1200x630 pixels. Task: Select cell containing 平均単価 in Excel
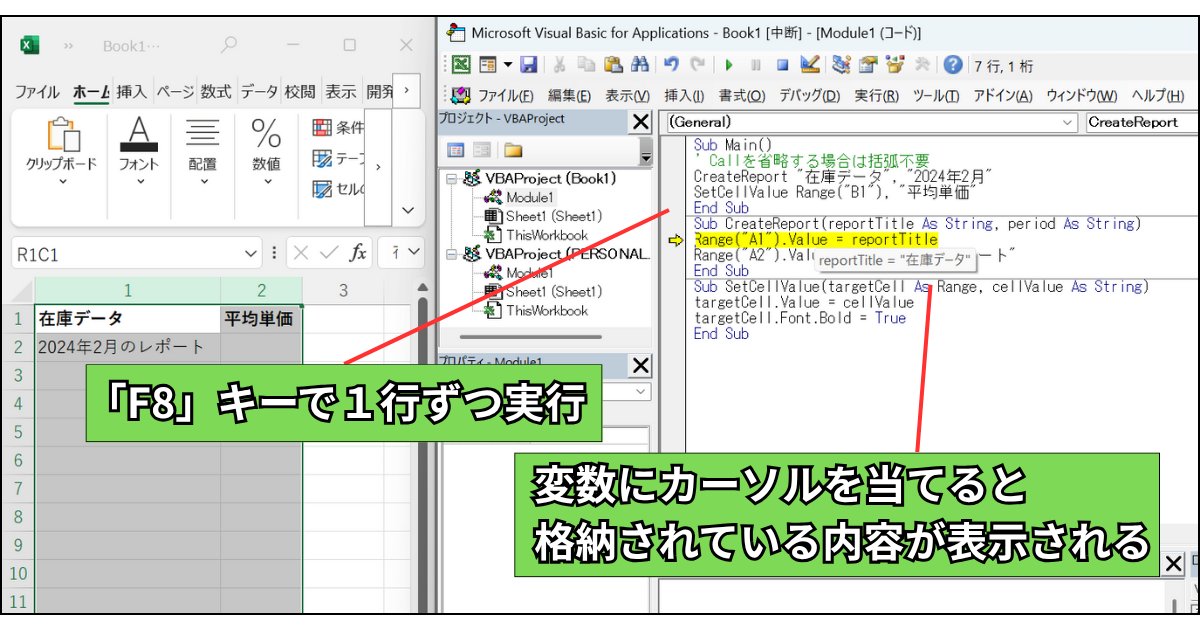[261, 319]
